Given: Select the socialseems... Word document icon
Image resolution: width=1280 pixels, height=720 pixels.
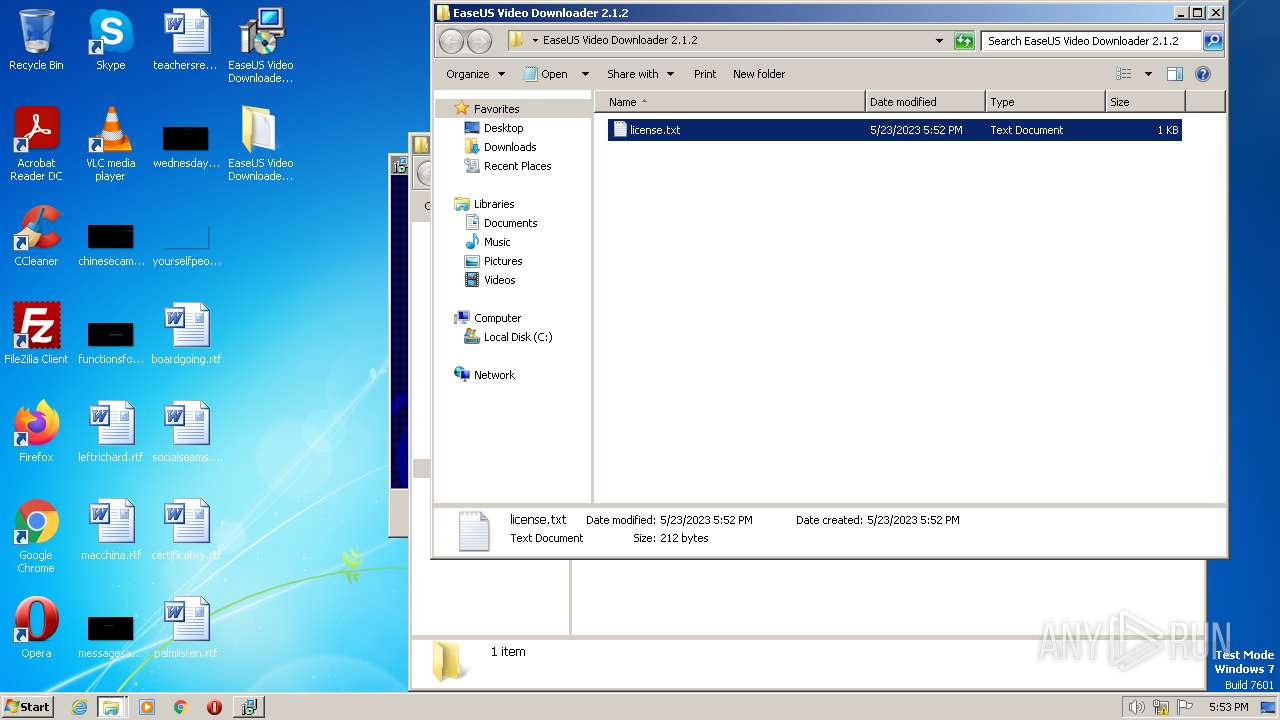Looking at the screenshot, I should click(x=186, y=432).
